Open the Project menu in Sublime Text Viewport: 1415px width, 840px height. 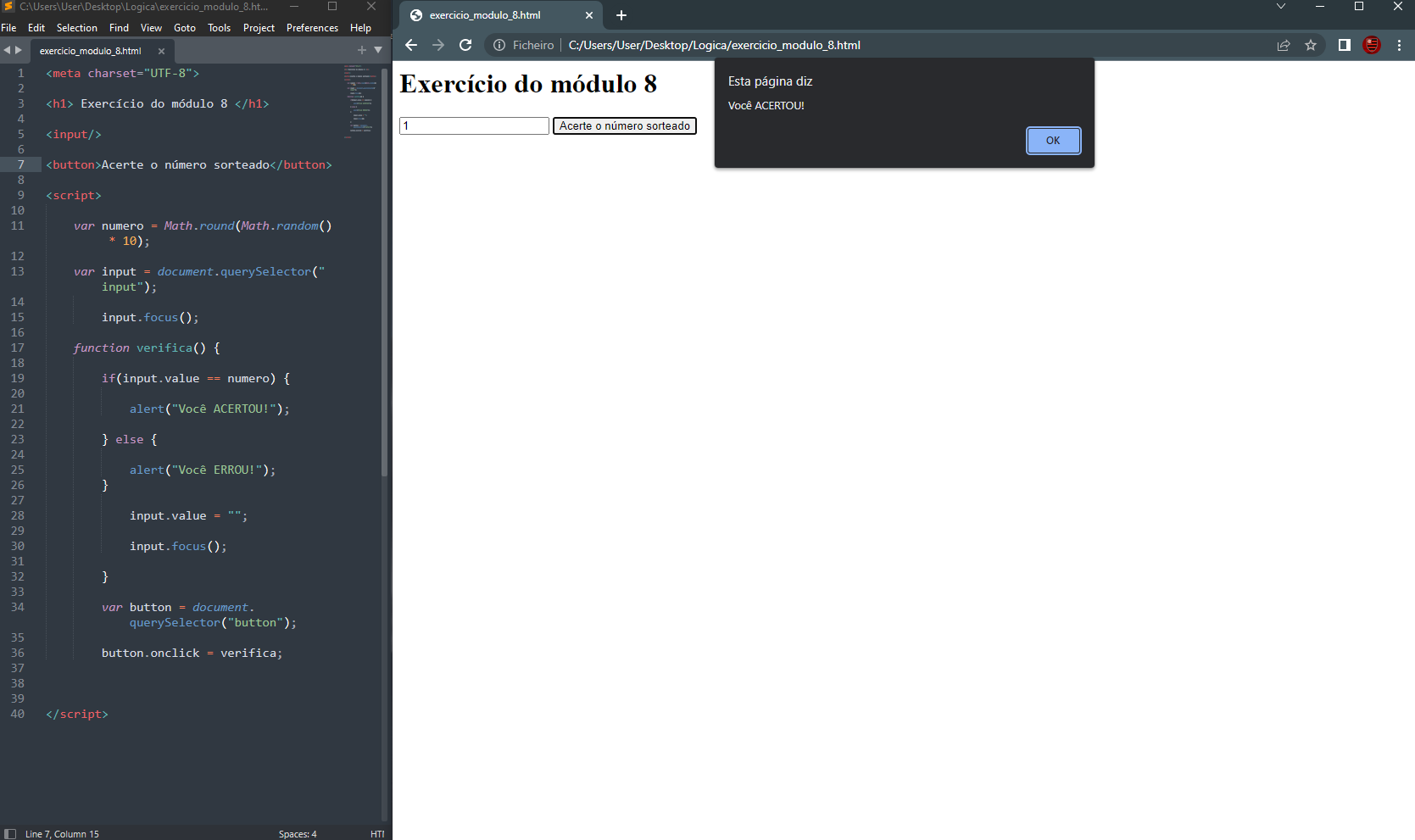tap(259, 28)
